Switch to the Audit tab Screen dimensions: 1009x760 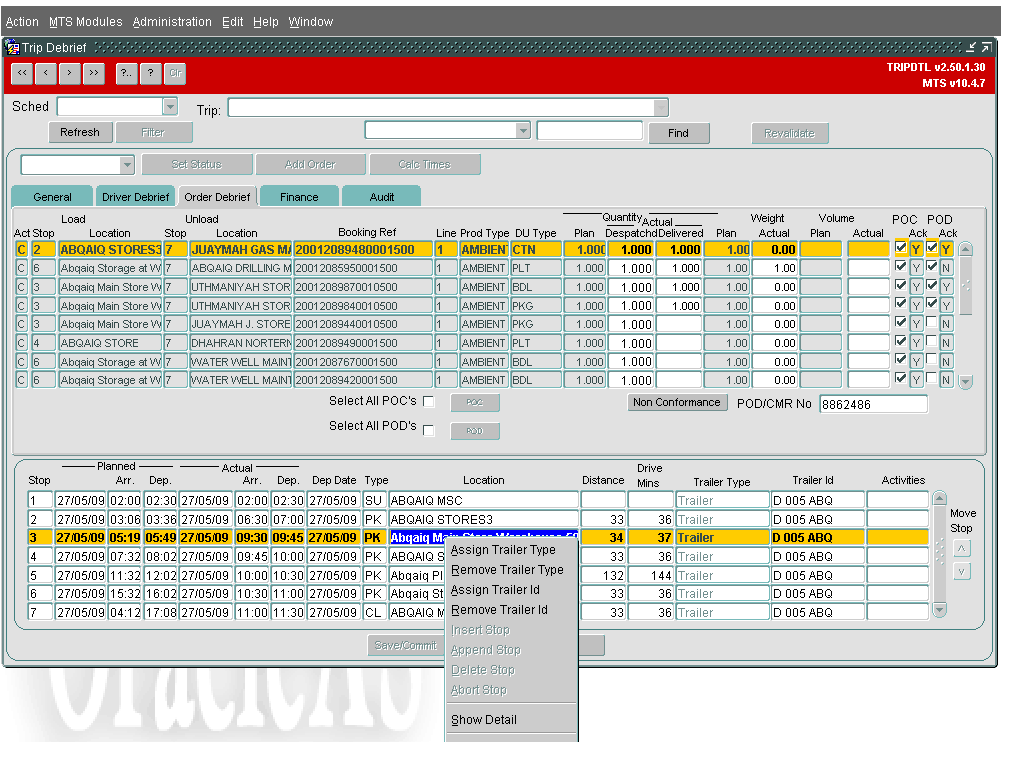(382, 197)
